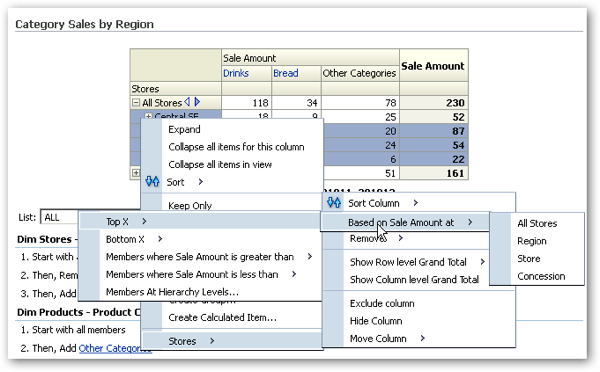The image size is (600, 372).
Task: Click the Other Categories value 78
Action: click(x=360, y=103)
